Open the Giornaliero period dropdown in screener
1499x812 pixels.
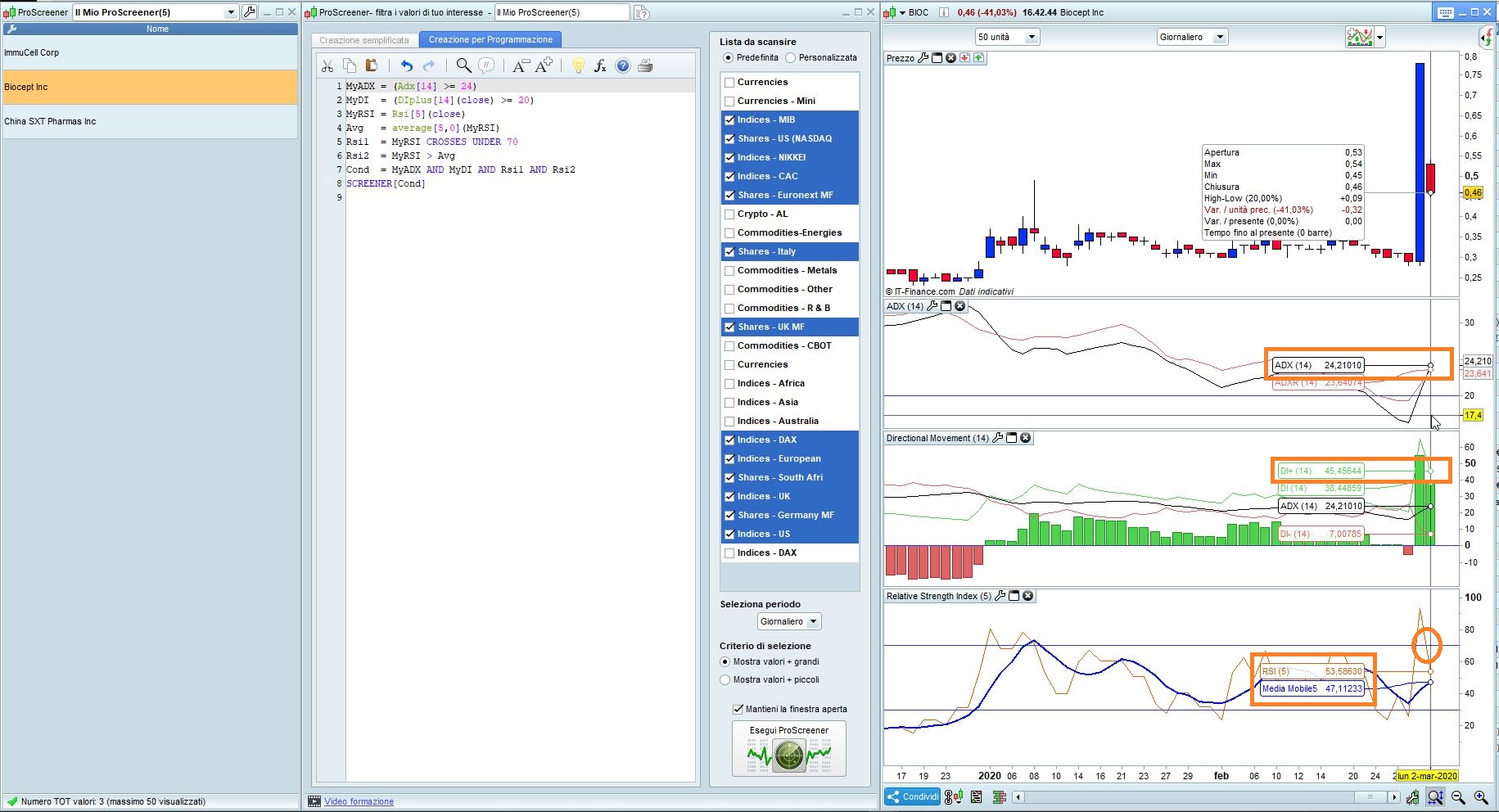[788, 622]
